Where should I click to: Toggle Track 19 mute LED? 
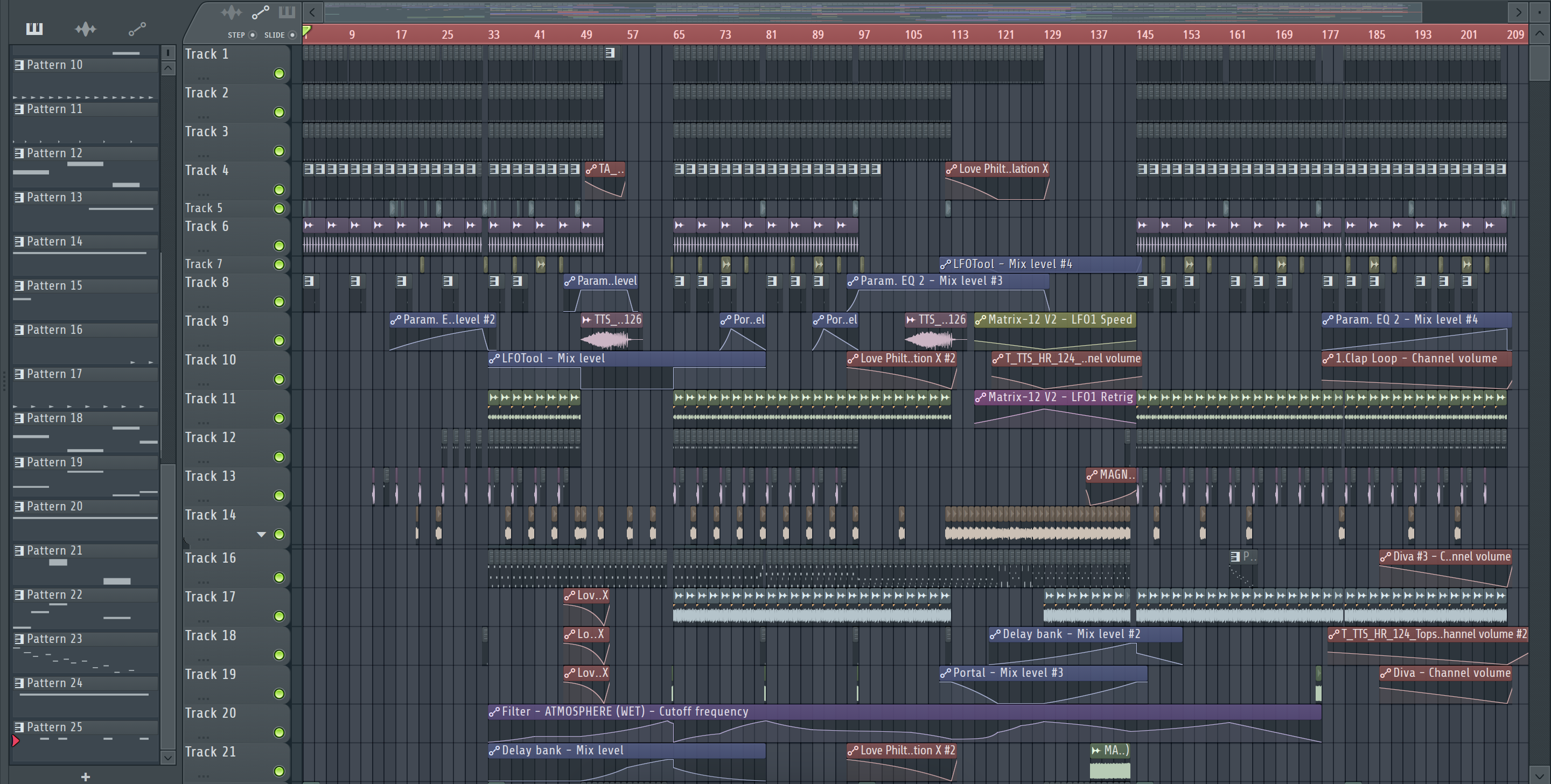[280, 694]
